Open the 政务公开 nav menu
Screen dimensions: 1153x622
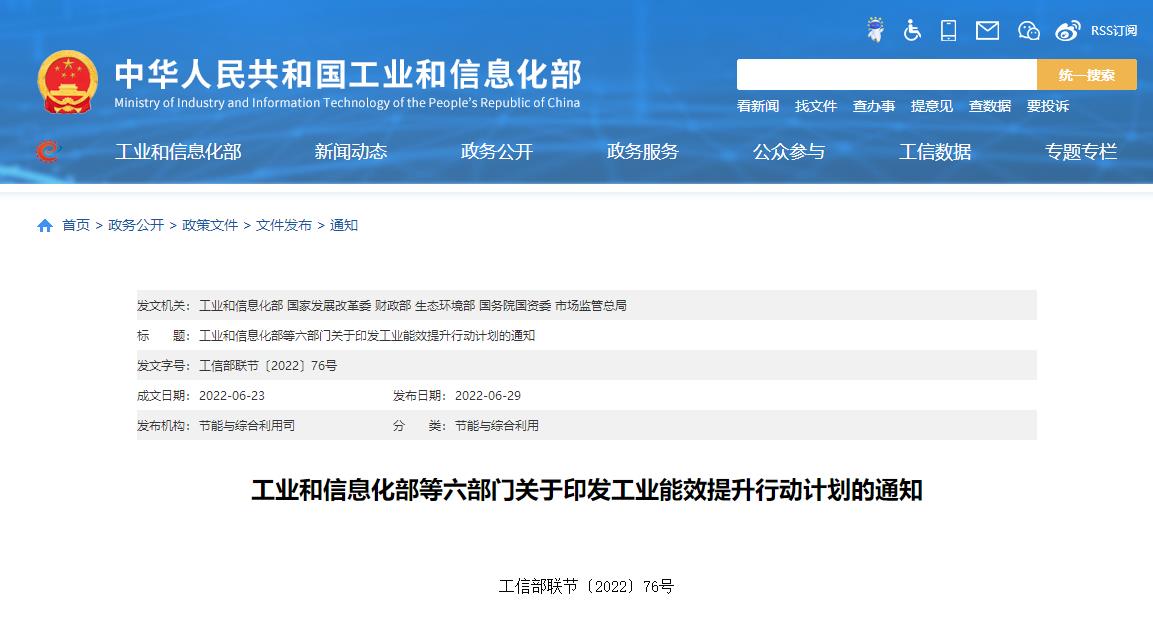[x=497, y=151]
